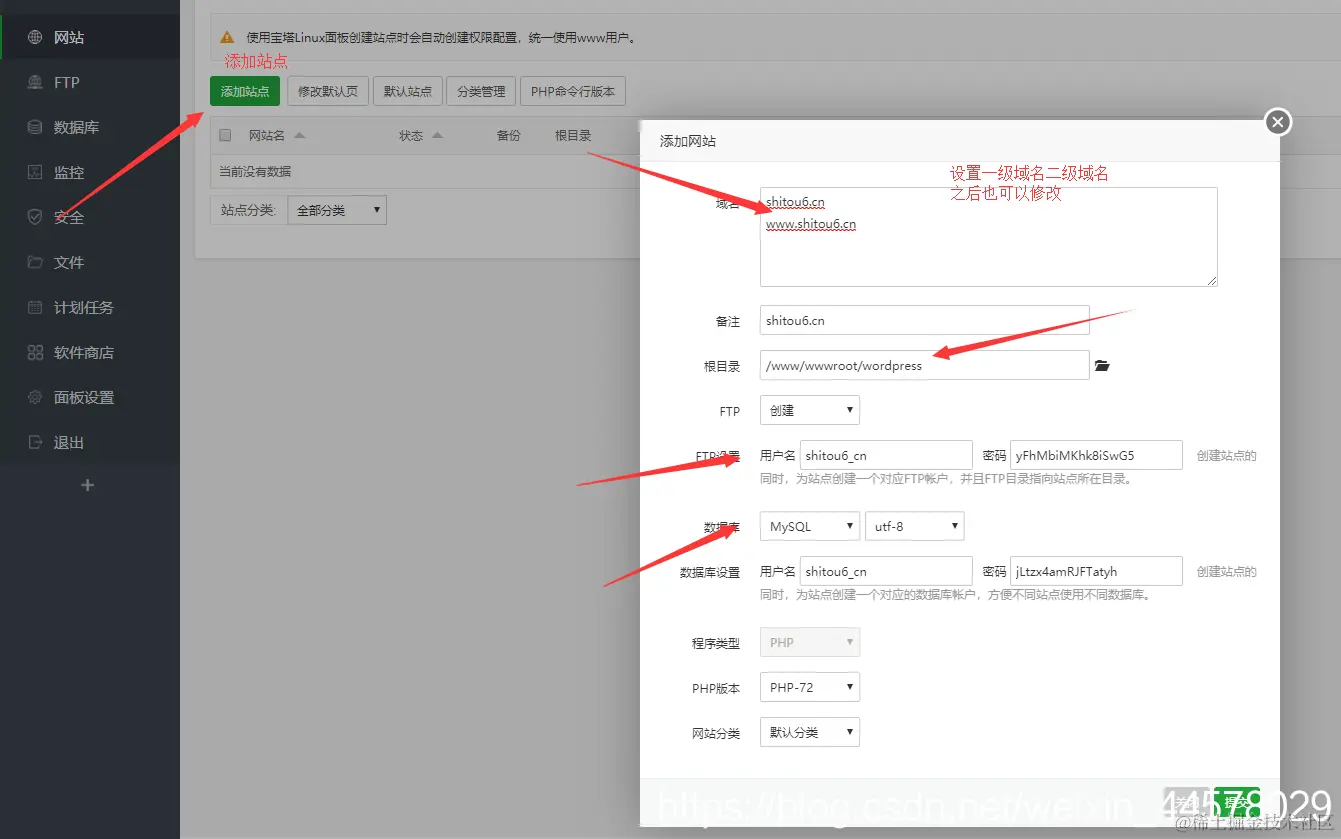Click the 分类管理 button
This screenshot has width=1341, height=839.
pyautogui.click(x=481, y=91)
